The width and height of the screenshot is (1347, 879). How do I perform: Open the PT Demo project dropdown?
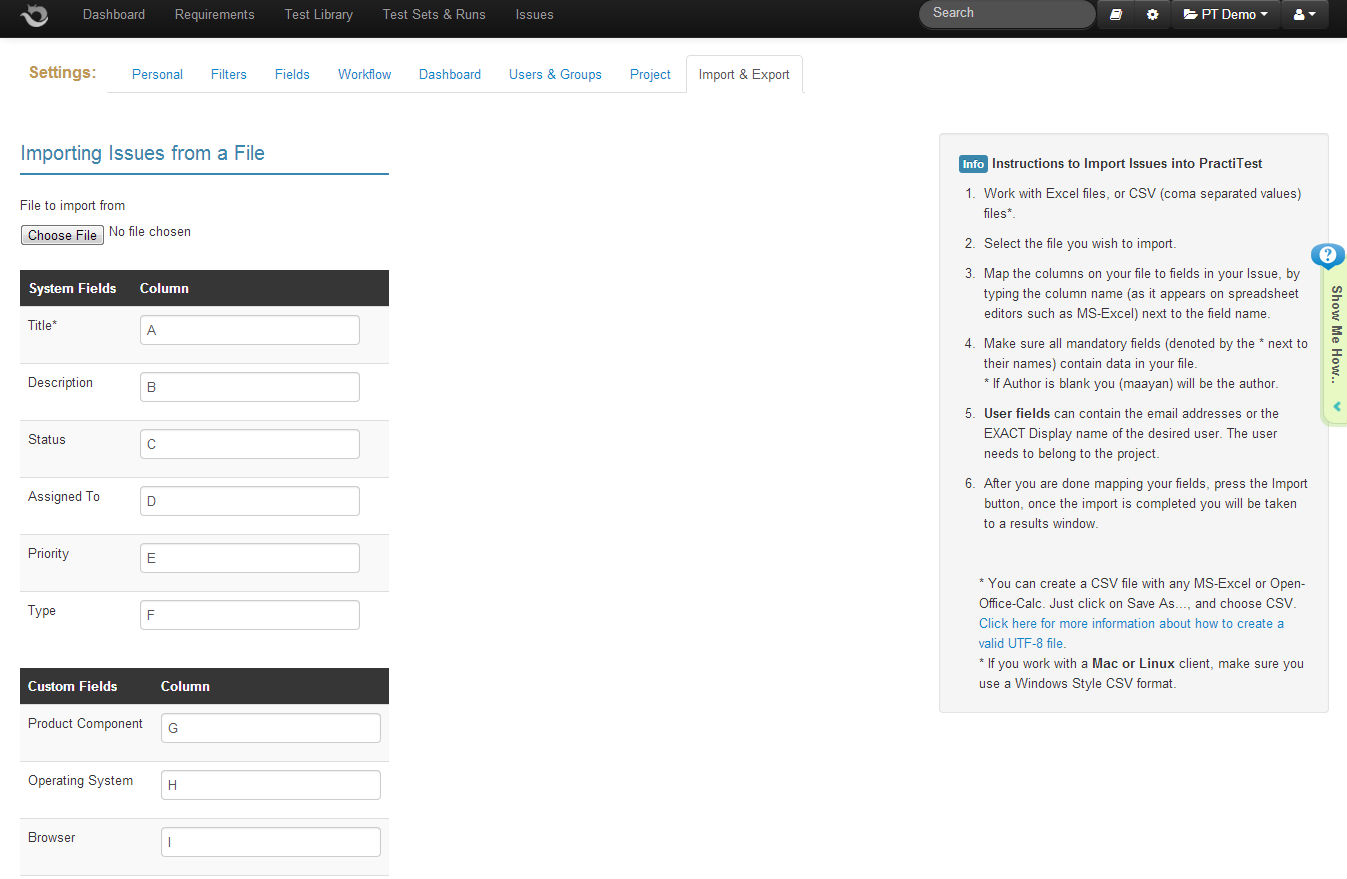[x=1225, y=15]
